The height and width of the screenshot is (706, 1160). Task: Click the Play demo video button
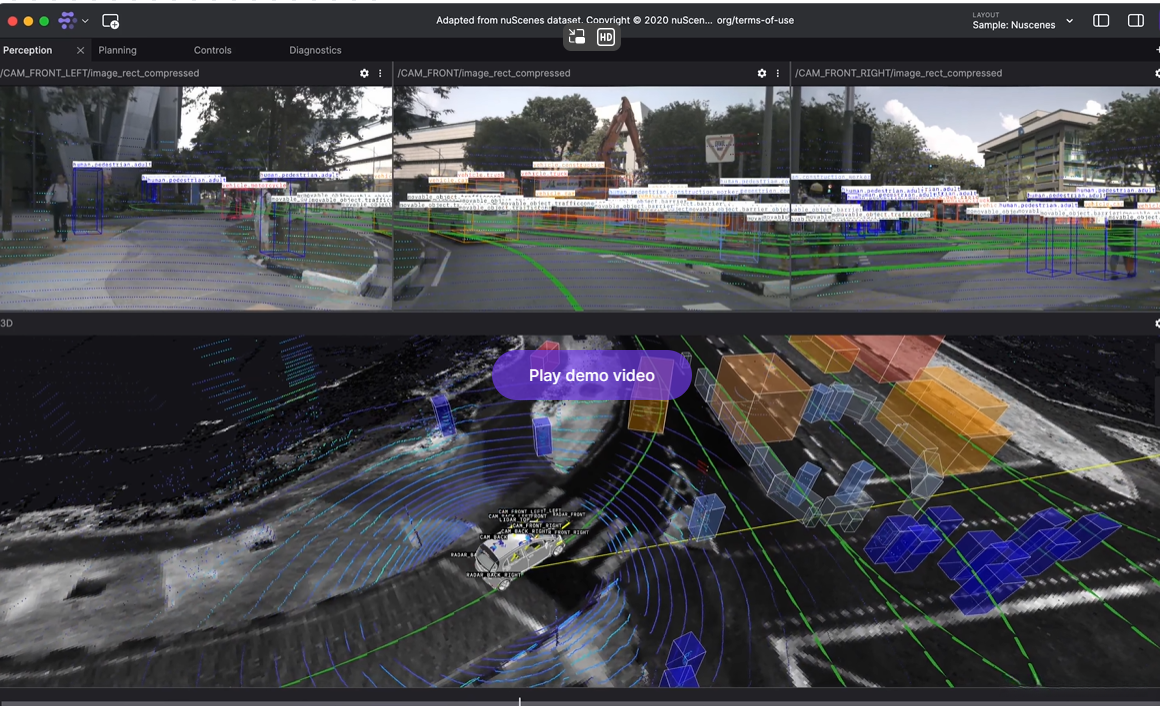(x=592, y=375)
